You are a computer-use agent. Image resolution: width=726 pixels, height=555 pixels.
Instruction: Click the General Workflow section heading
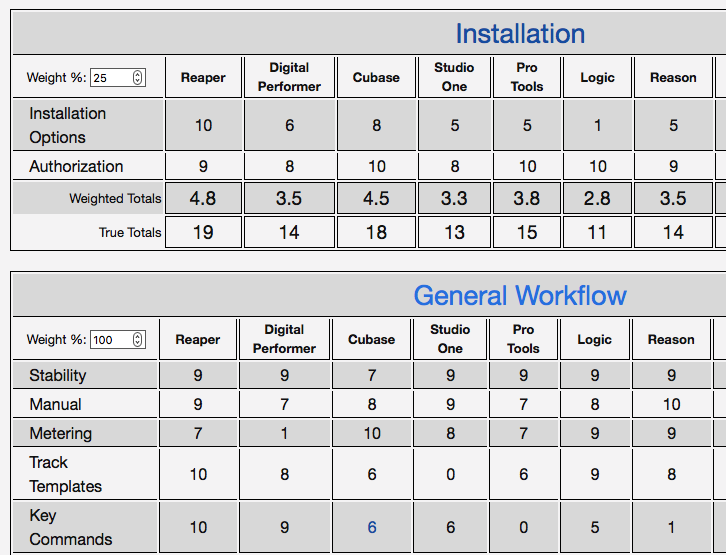[520, 296]
